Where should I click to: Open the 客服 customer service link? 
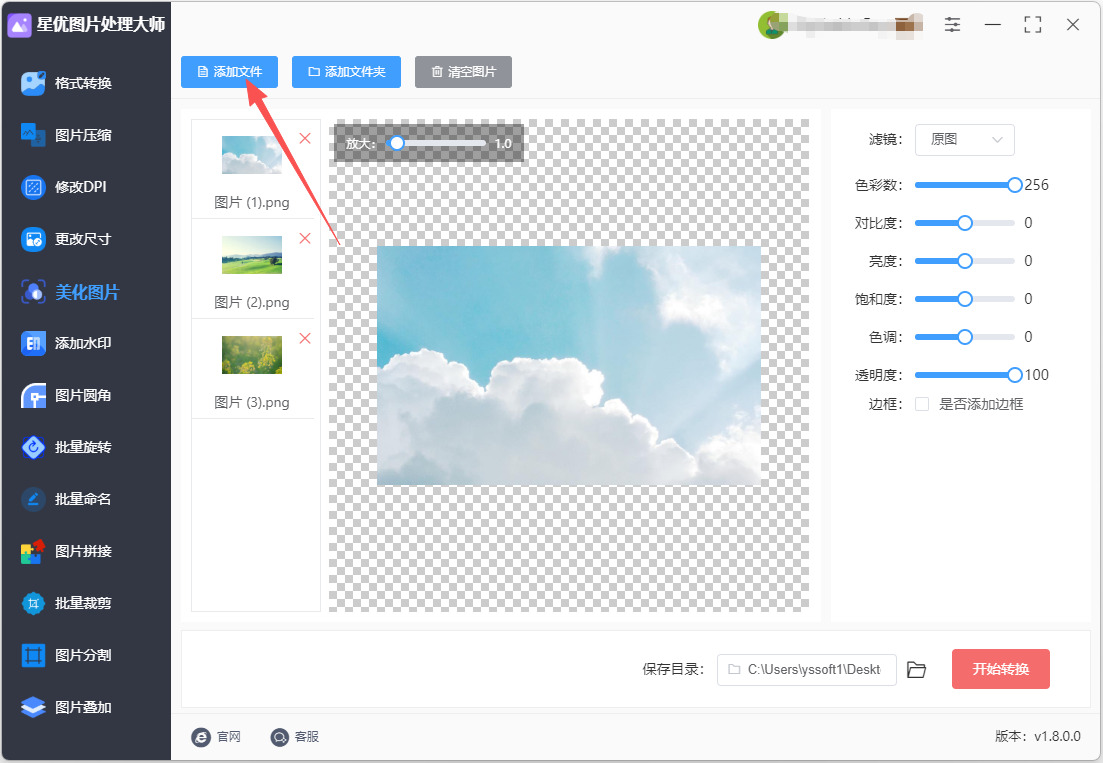tap(295, 736)
